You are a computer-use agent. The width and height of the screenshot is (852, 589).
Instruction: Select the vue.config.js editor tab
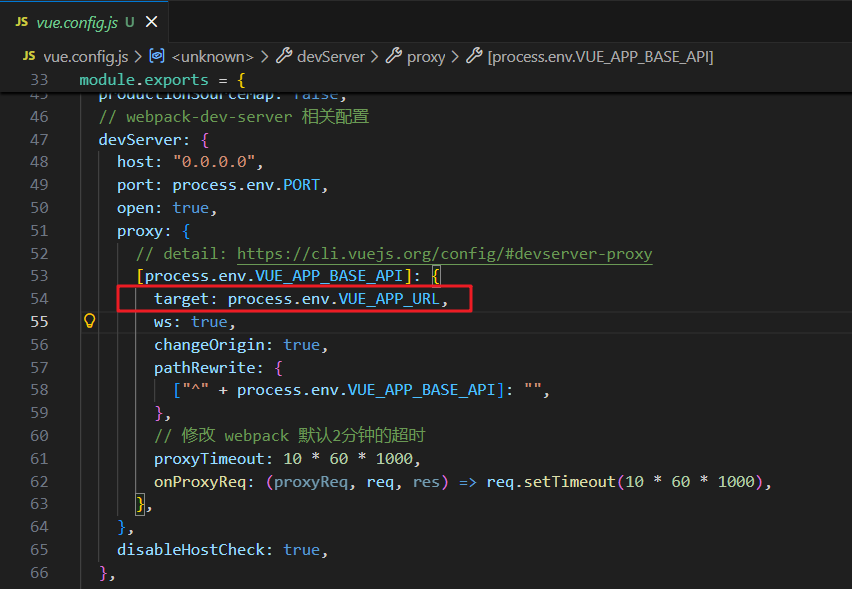84,22
